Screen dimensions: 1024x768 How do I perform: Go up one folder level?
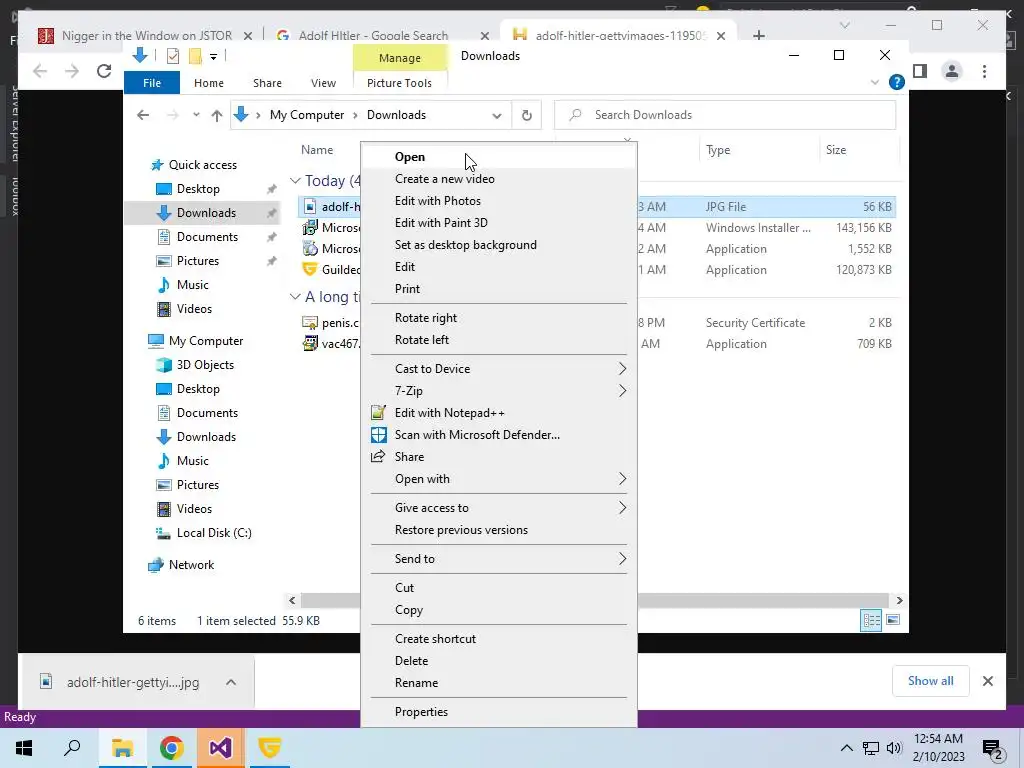[x=217, y=116]
